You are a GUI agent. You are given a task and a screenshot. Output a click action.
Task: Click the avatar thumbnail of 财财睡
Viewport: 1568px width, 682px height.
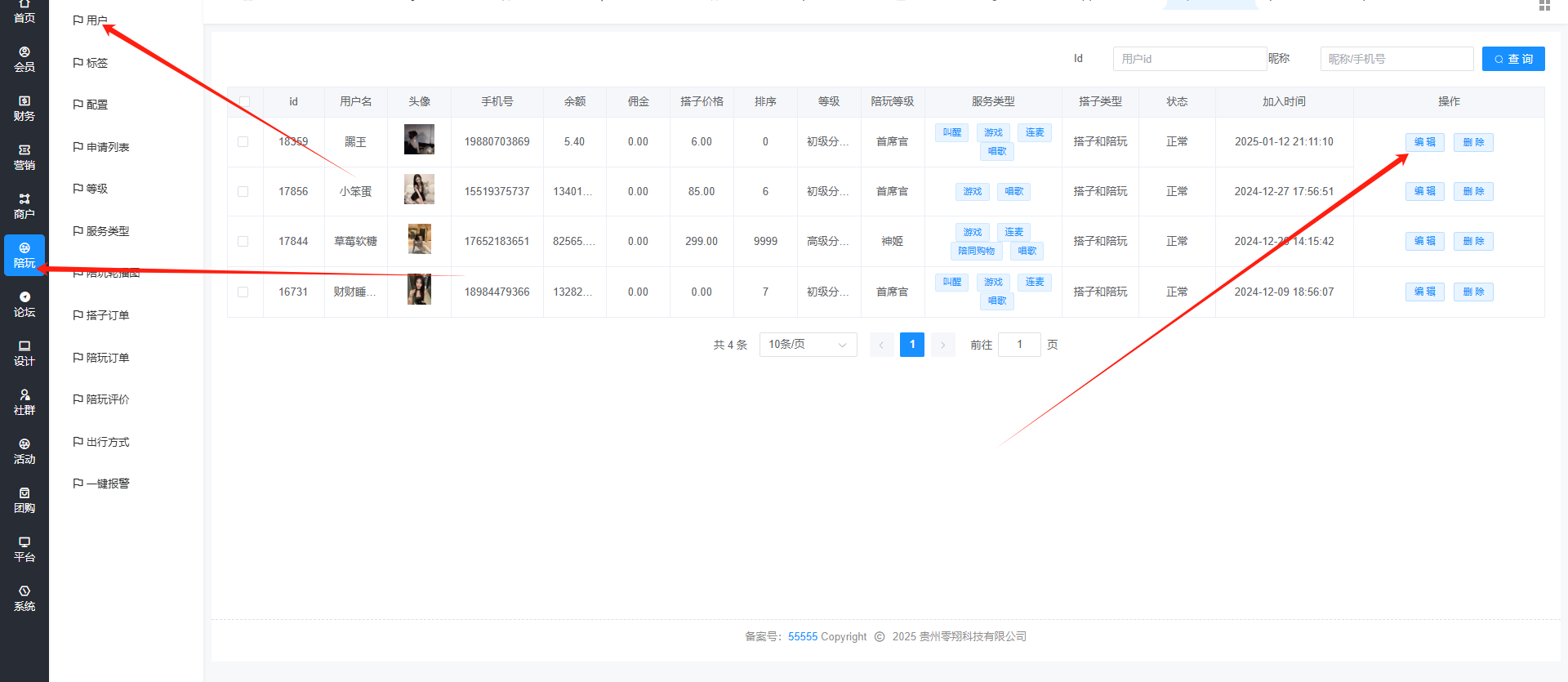click(x=419, y=290)
